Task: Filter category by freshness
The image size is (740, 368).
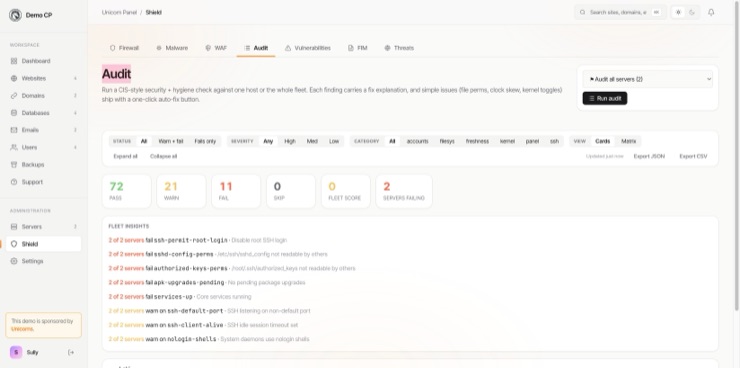Action: [x=477, y=141]
